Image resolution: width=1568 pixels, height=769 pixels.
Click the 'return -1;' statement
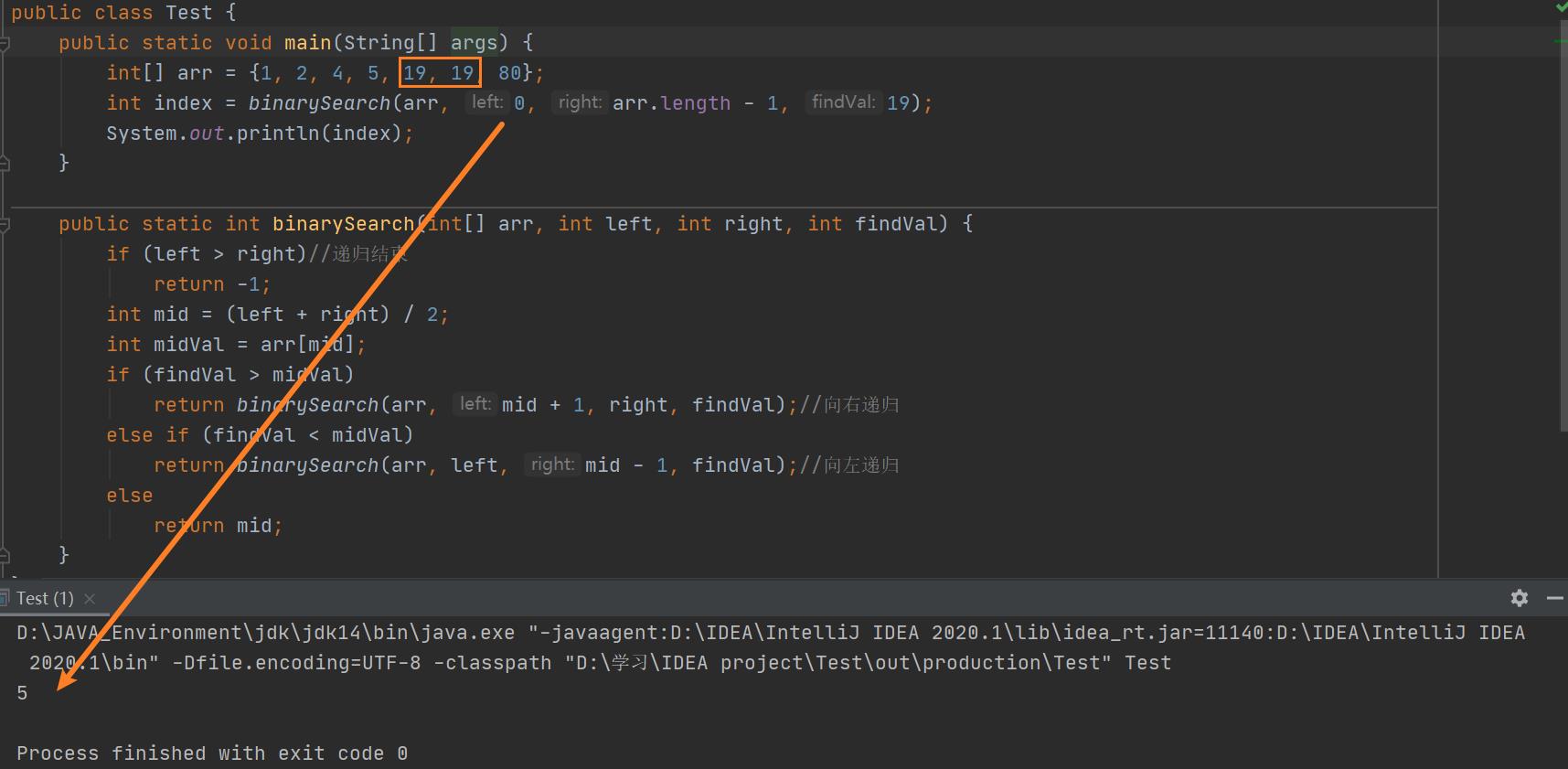click(x=212, y=284)
